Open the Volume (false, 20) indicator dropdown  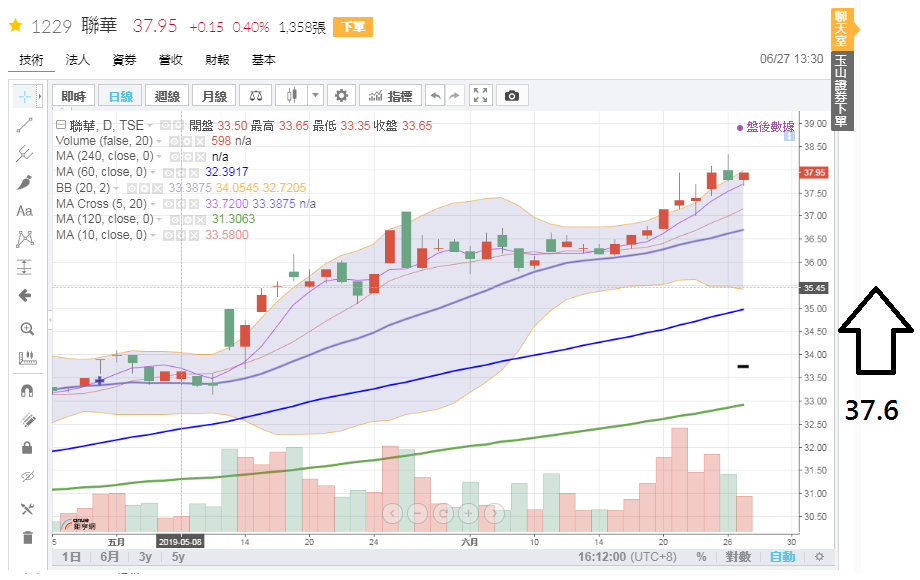click(x=159, y=141)
